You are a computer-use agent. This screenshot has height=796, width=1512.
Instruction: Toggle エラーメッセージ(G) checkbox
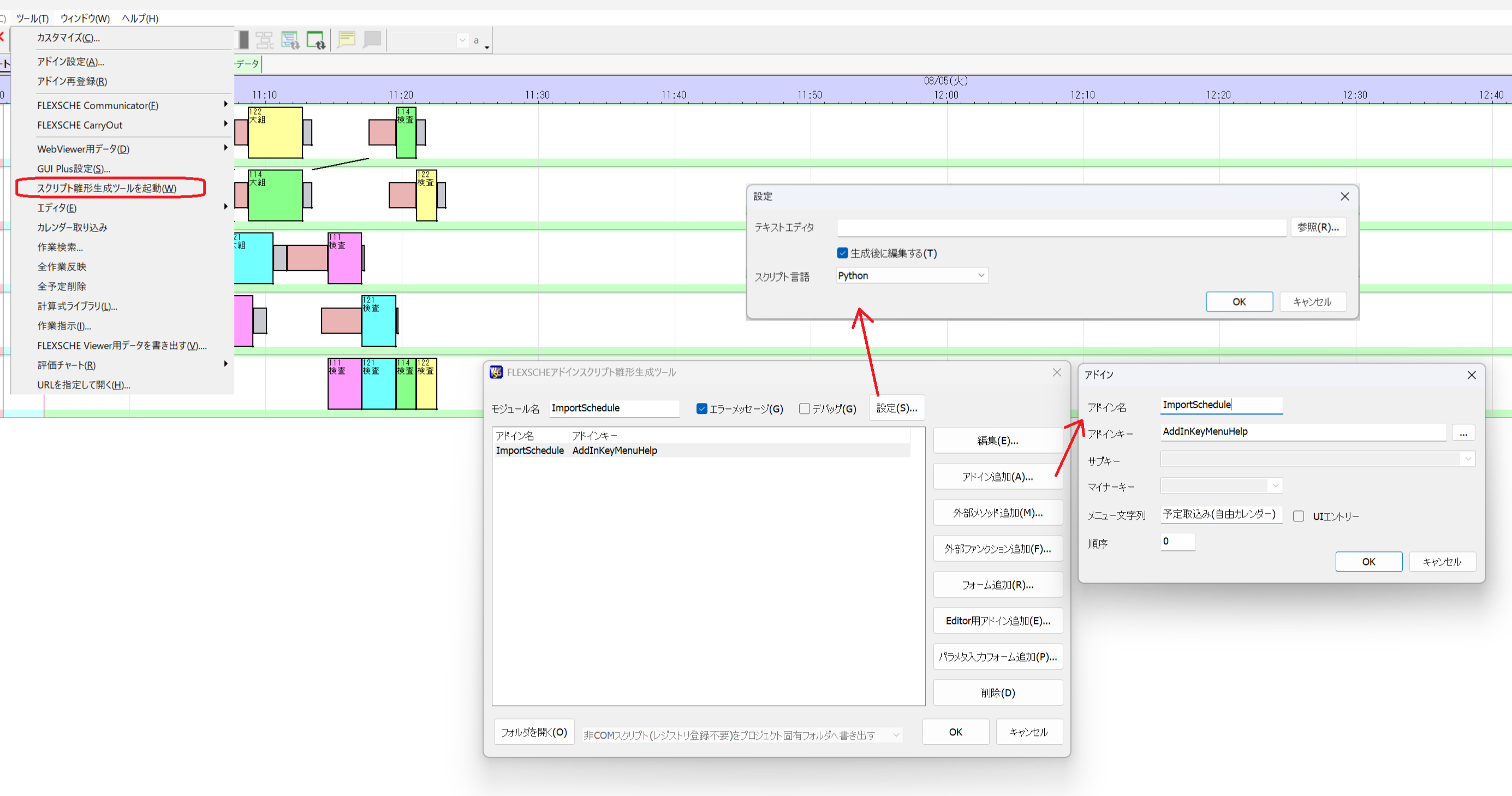pos(702,408)
